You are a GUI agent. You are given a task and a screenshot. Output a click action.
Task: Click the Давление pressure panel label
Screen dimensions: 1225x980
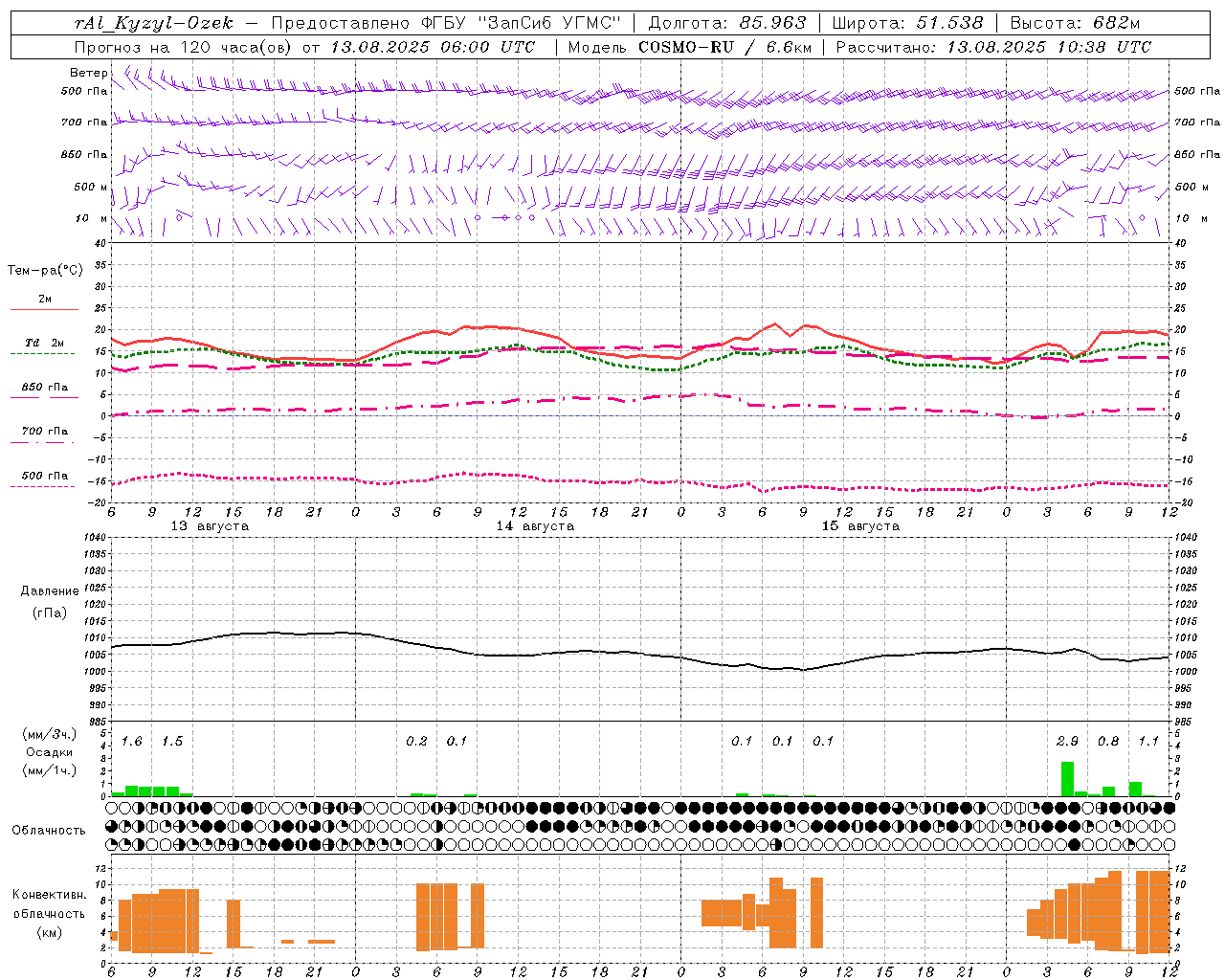point(51,591)
